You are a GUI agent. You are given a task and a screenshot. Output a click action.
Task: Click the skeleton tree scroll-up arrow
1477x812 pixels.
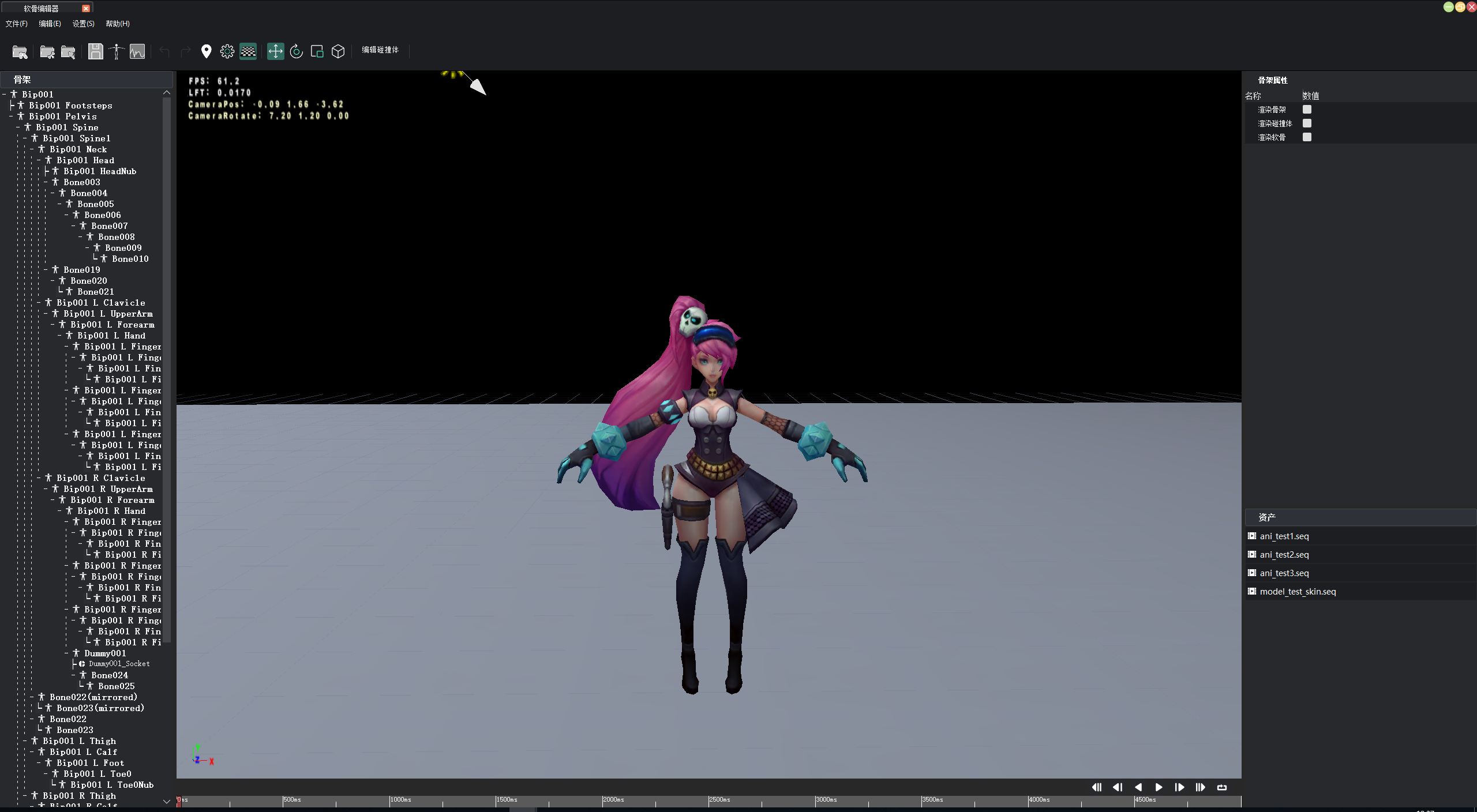click(167, 93)
